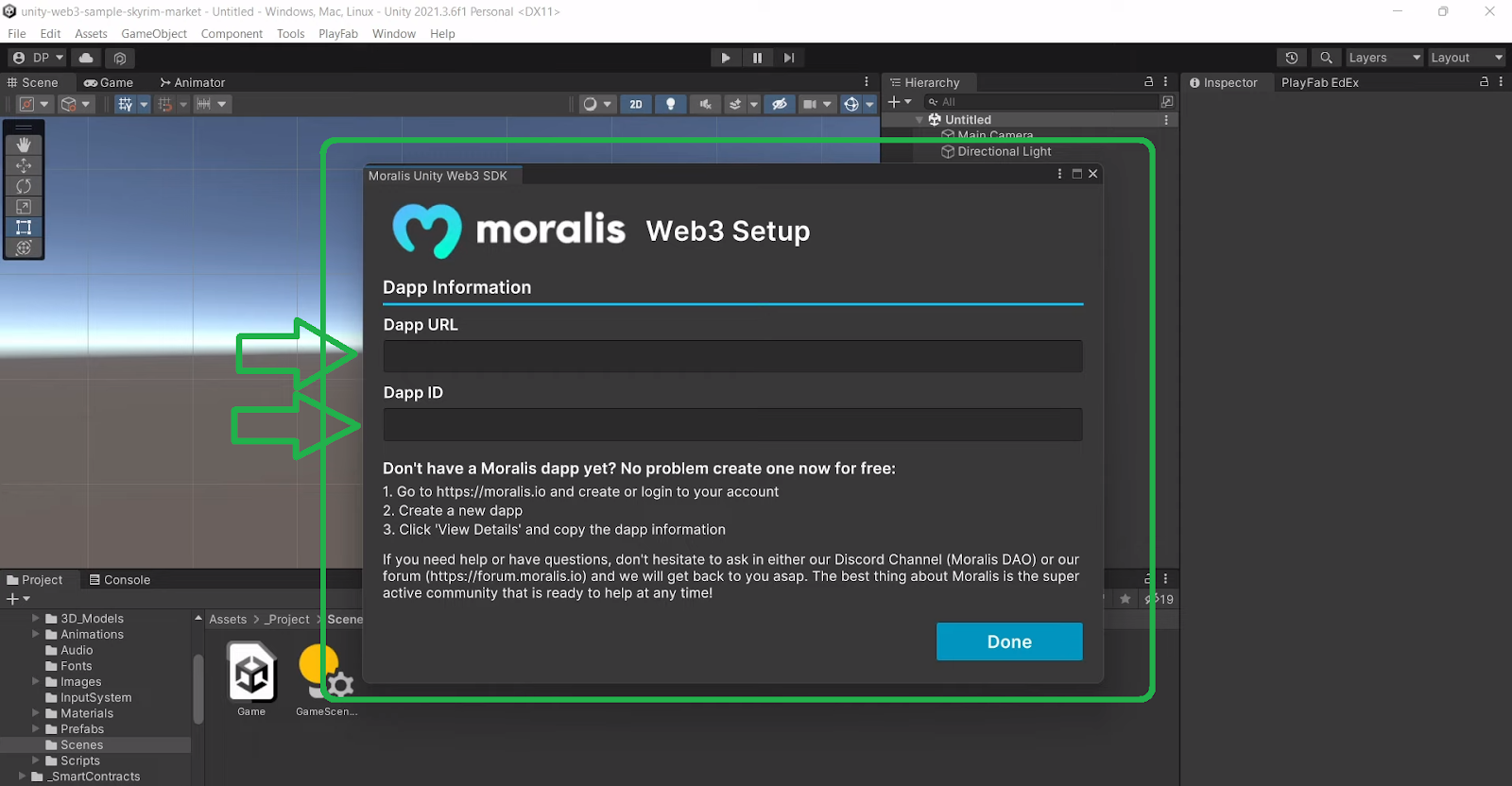This screenshot has height=786, width=1512.
Task: Open the Inspector panel options menu
Action: pyautogui.click(x=1501, y=82)
